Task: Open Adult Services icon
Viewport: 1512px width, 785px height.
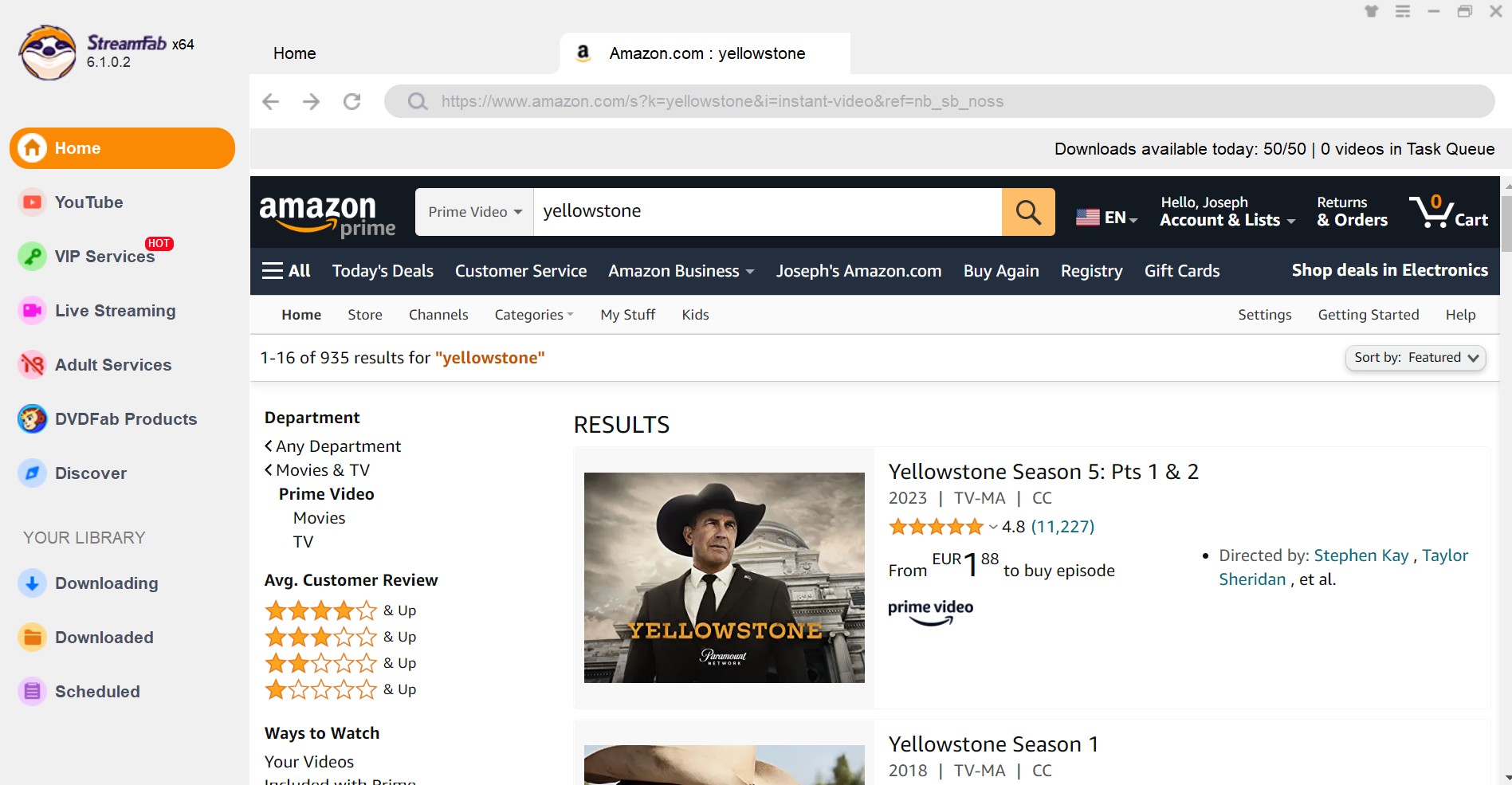Action: 32,365
